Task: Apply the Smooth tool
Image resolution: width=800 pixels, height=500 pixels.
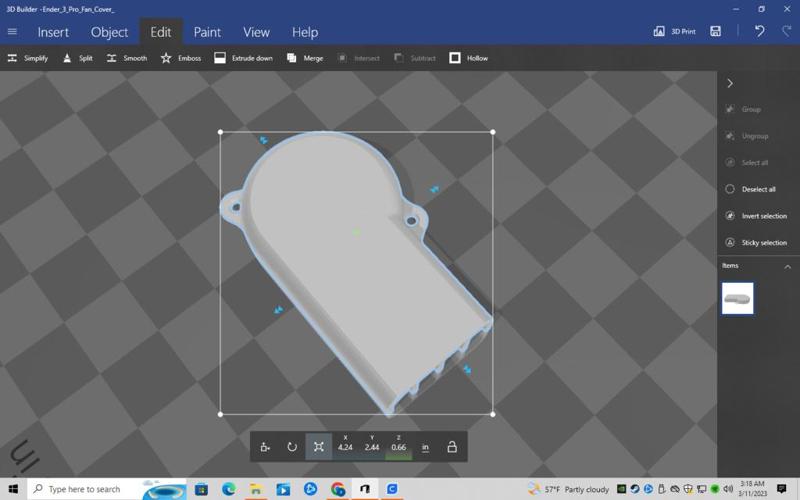Action: pos(127,58)
